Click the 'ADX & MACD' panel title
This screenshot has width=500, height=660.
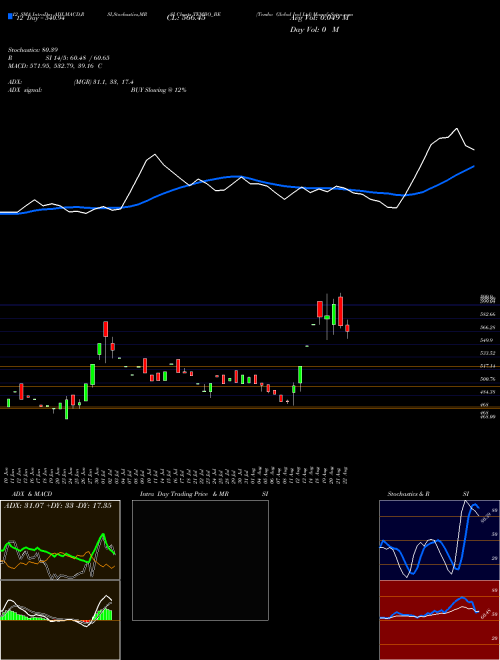(32, 494)
